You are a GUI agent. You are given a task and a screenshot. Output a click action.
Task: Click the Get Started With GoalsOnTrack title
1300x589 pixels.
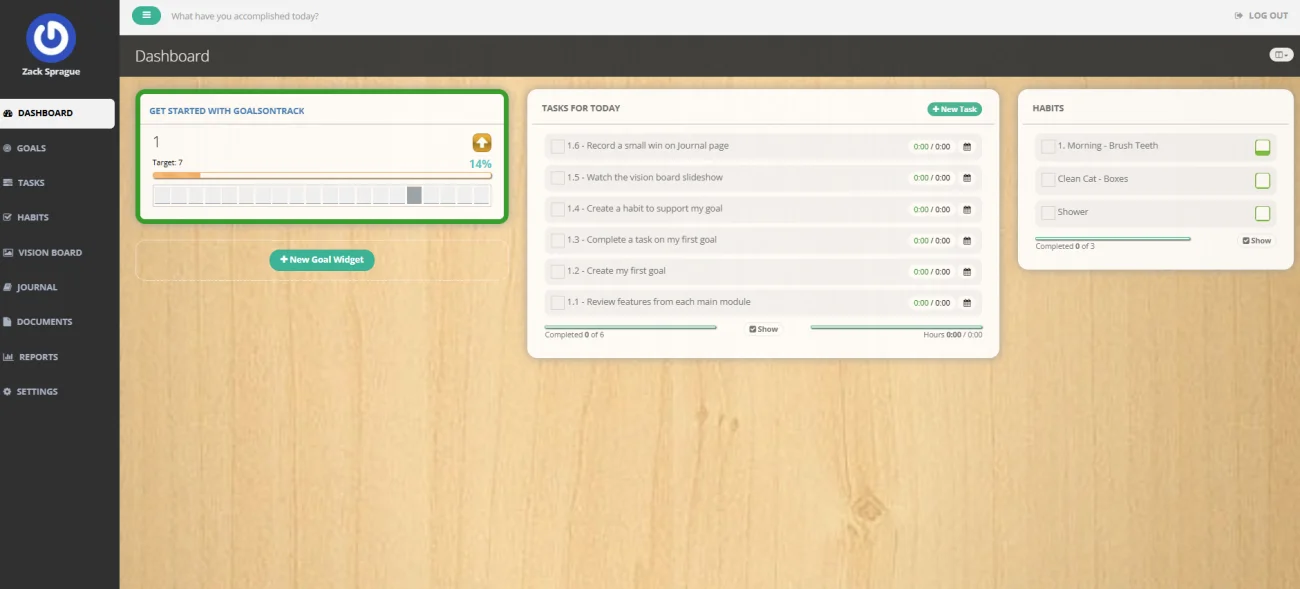[227, 111]
